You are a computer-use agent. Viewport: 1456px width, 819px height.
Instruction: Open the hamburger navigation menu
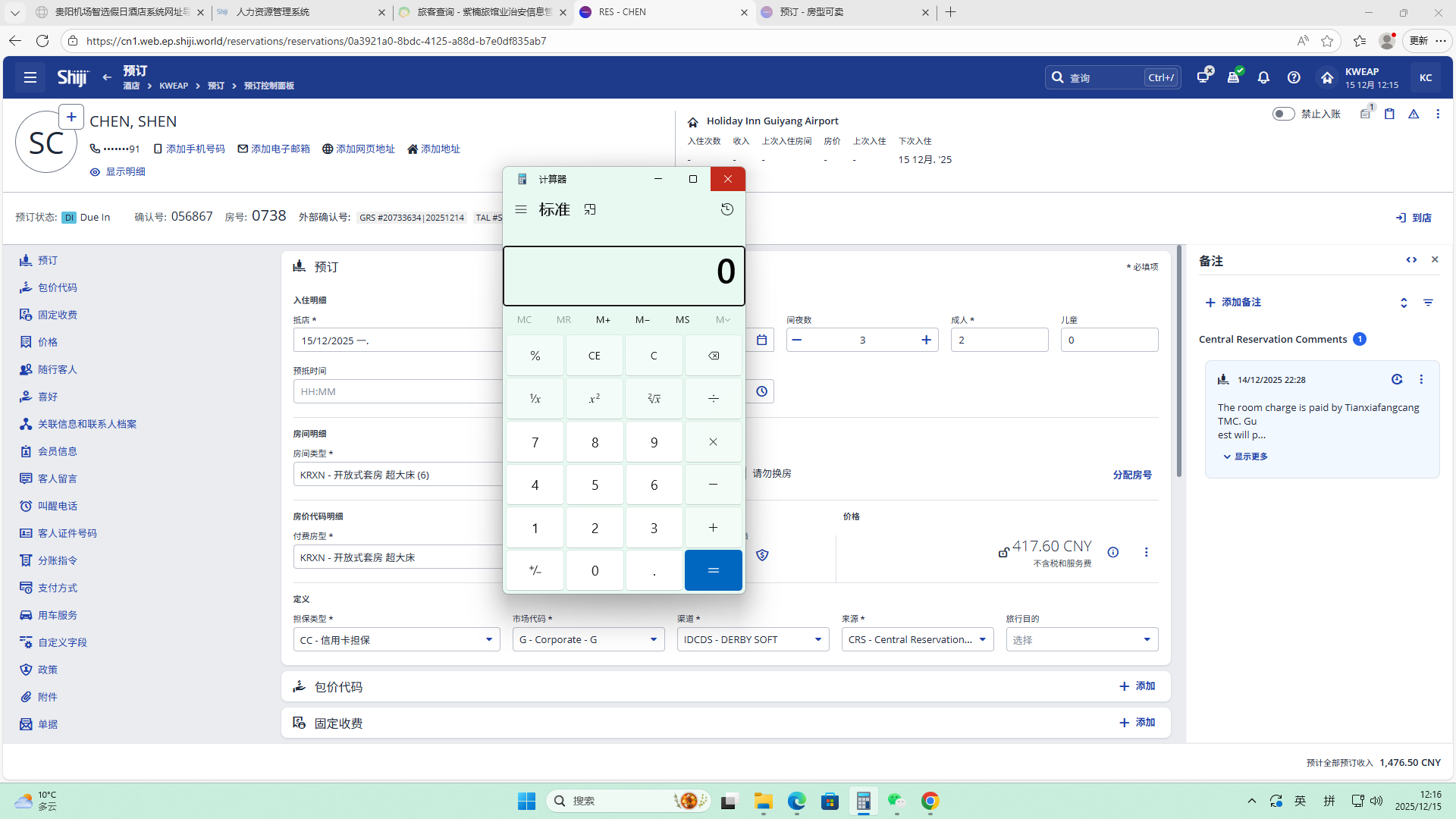coord(30,77)
